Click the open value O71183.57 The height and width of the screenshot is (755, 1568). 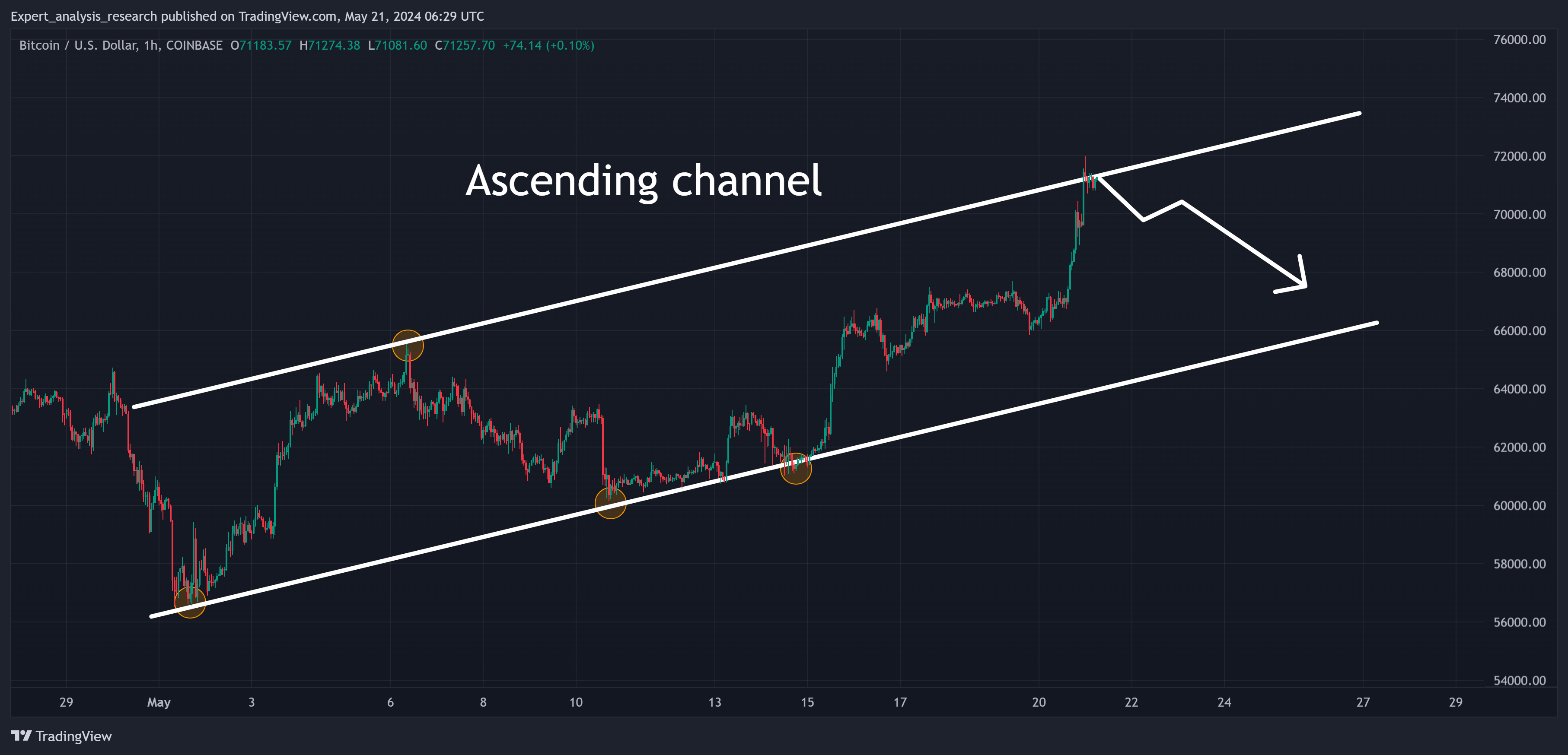[261, 46]
